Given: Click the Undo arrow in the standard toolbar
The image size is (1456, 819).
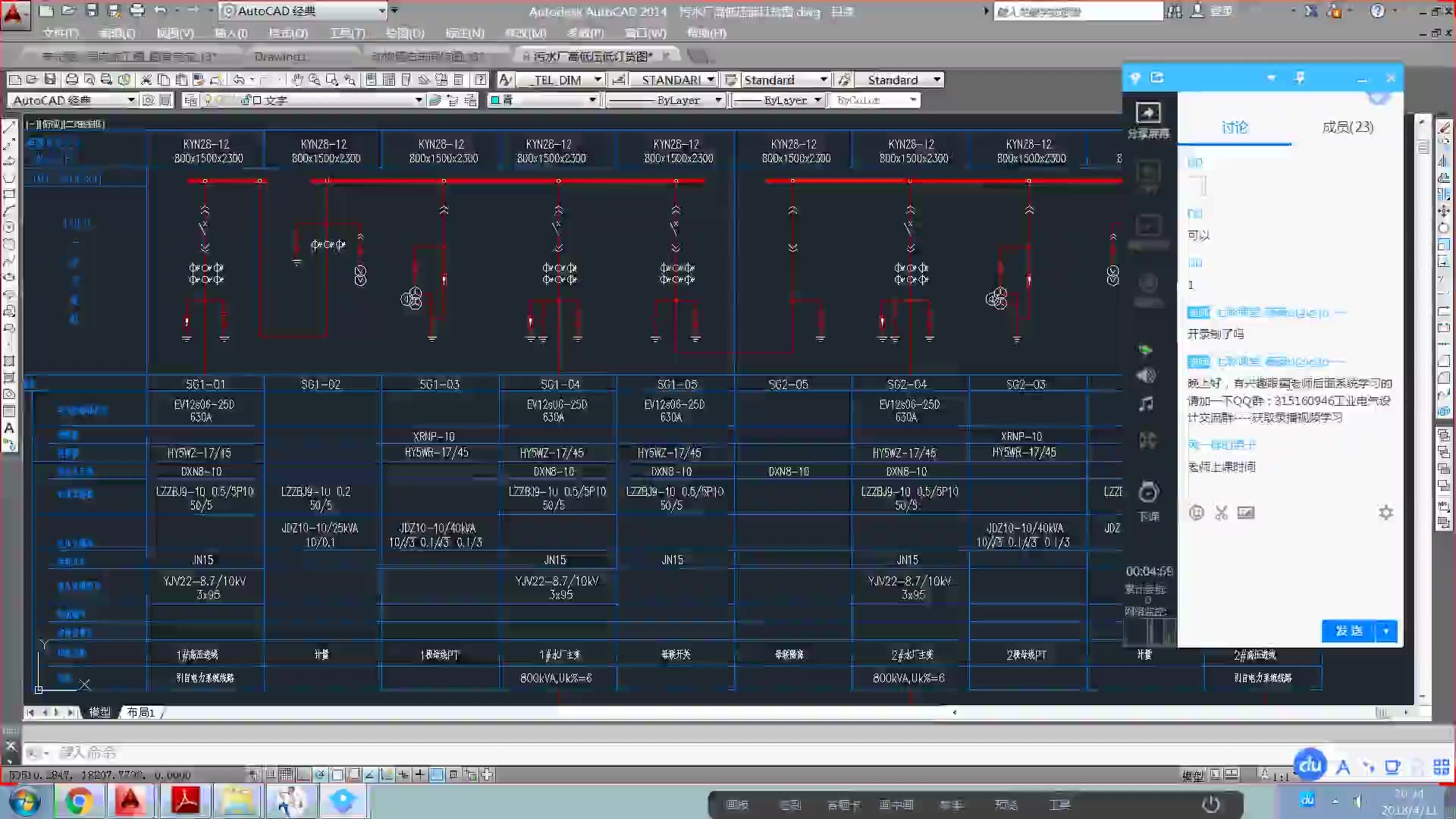Looking at the screenshot, I should pos(239,80).
